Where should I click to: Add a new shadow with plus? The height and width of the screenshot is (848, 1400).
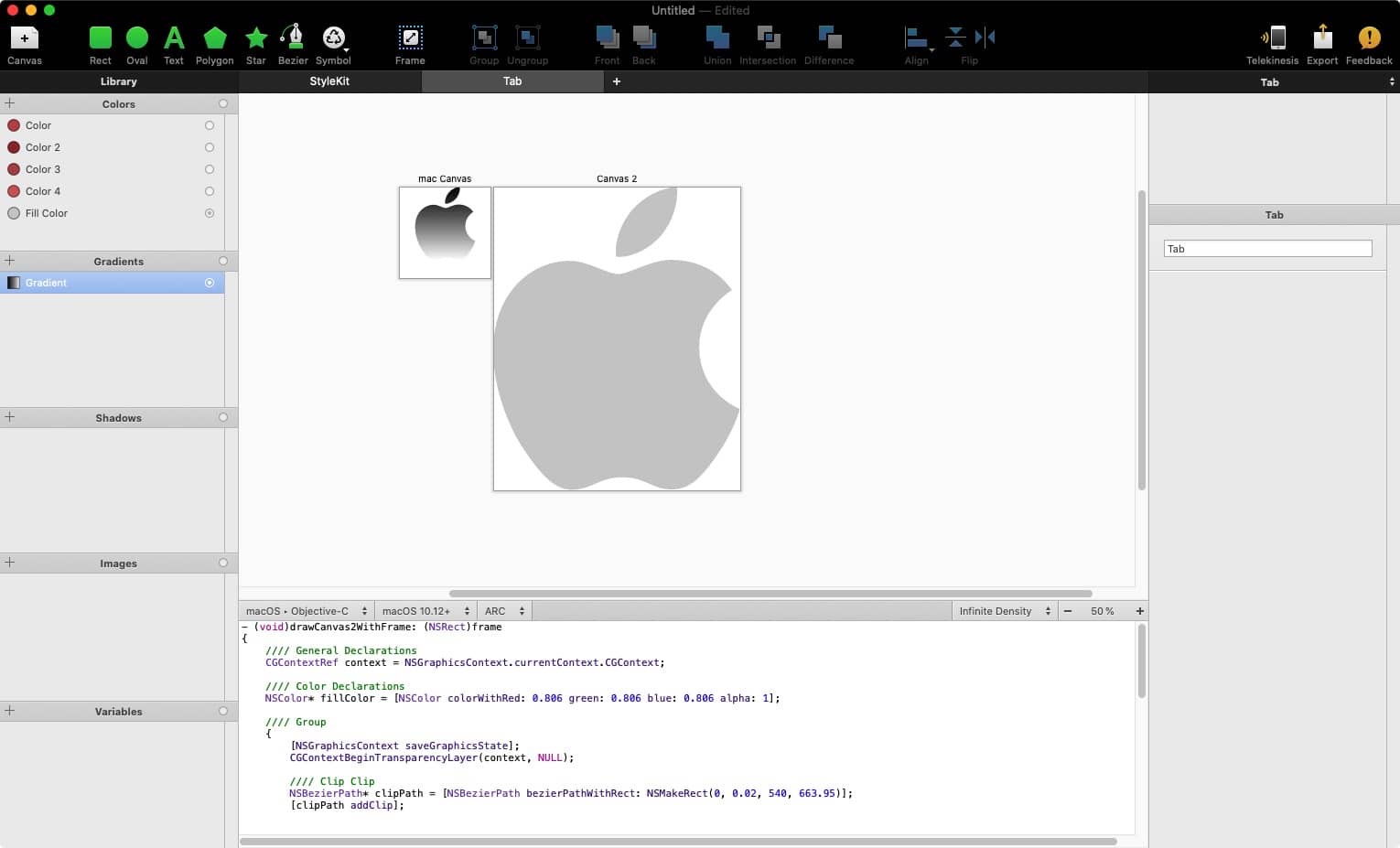10,417
